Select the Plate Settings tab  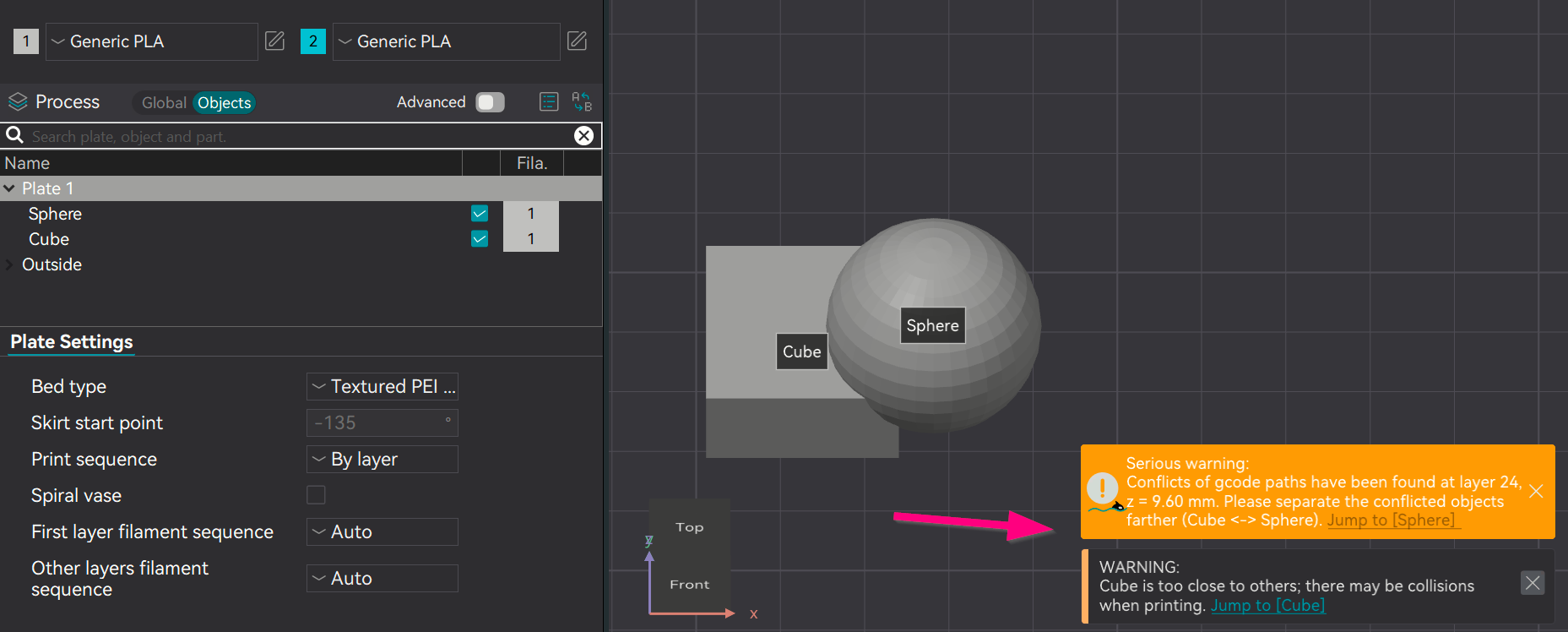(x=72, y=342)
